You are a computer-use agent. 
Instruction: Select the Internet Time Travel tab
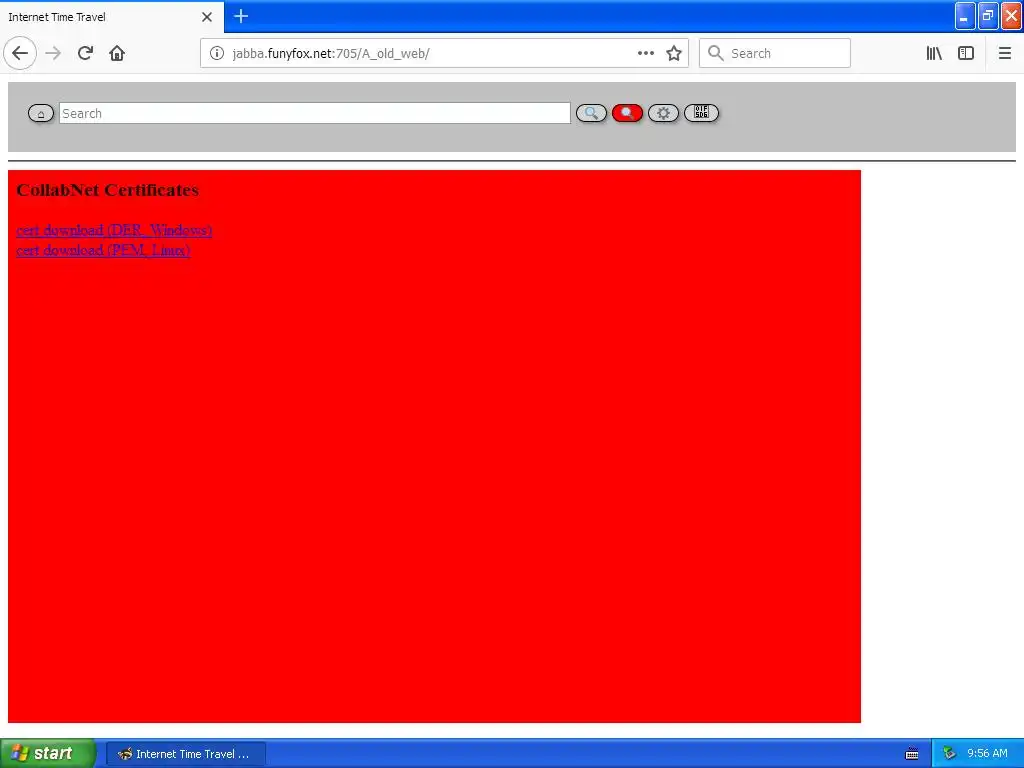112,17
